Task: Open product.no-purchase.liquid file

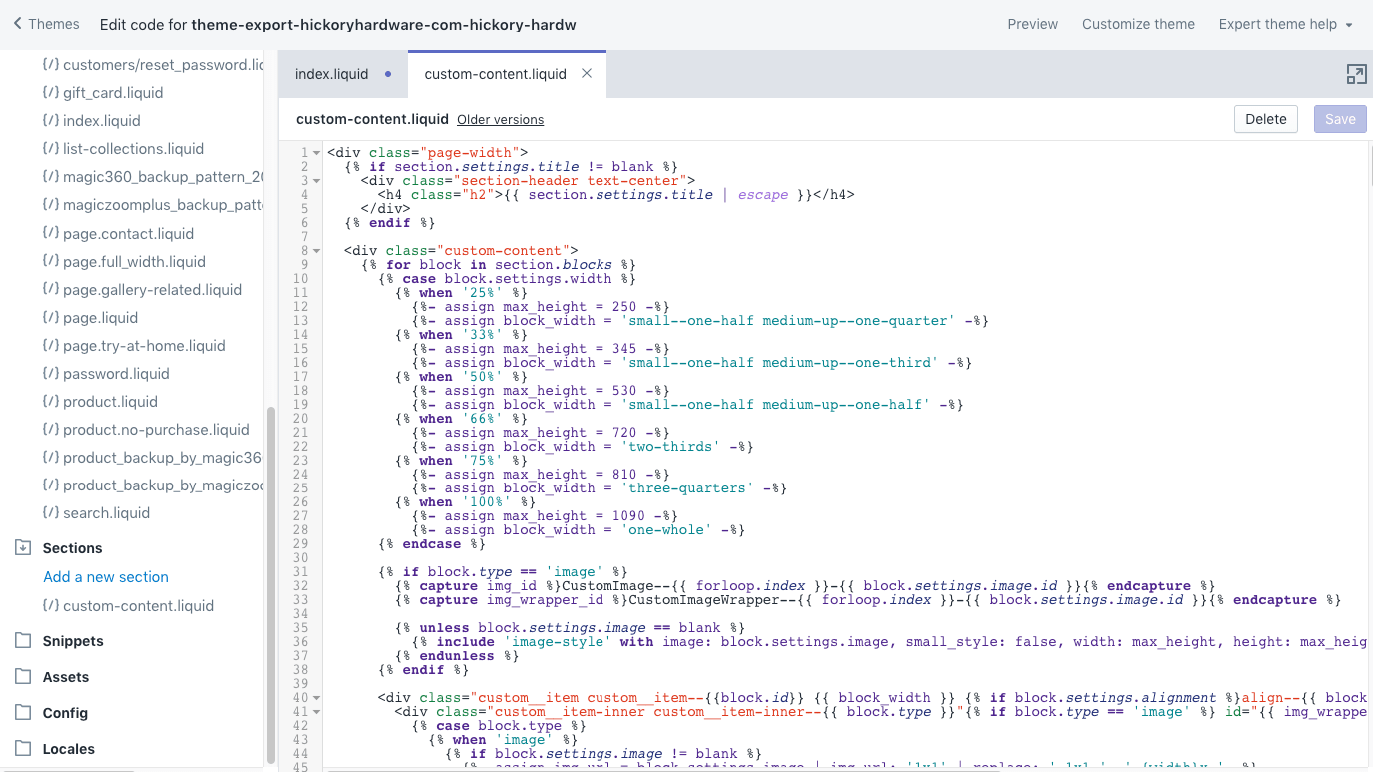Action: 156,429
